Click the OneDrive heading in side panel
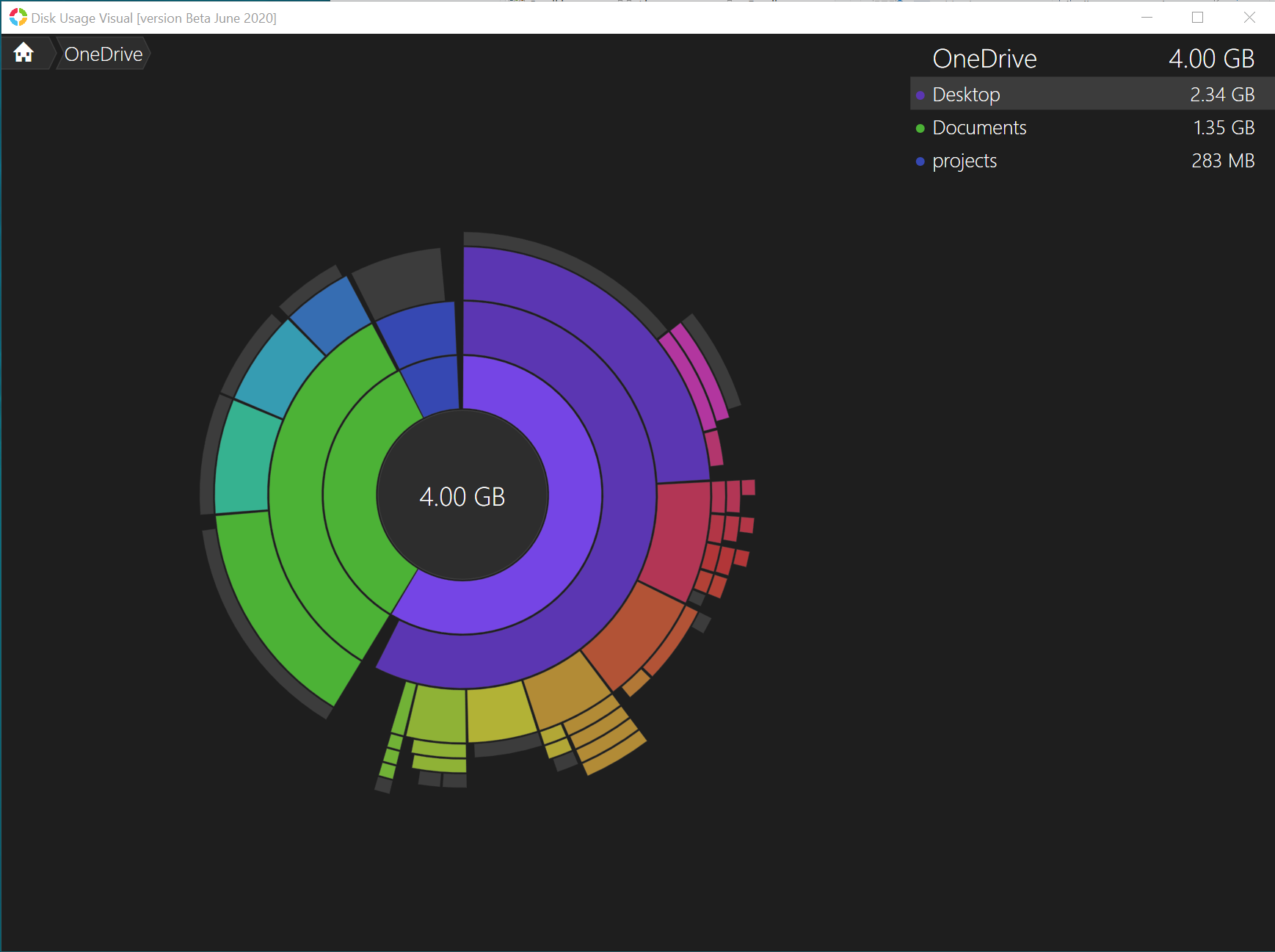The height and width of the screenshot is (952, 1275). coord(984,59)
